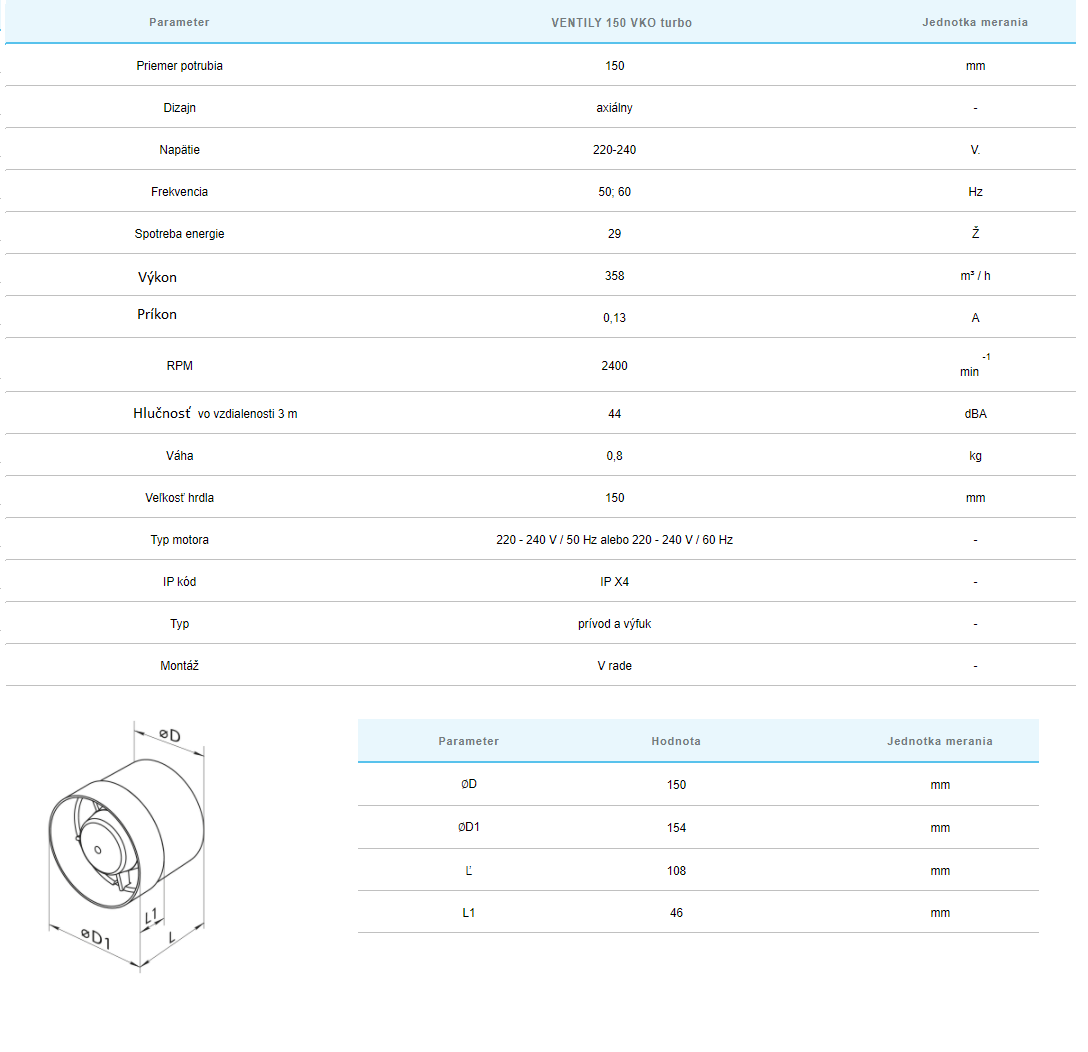Click the 'VENTILY 150 VKO turbo' column header
1088x1052 pixels.
click(621, 22)
